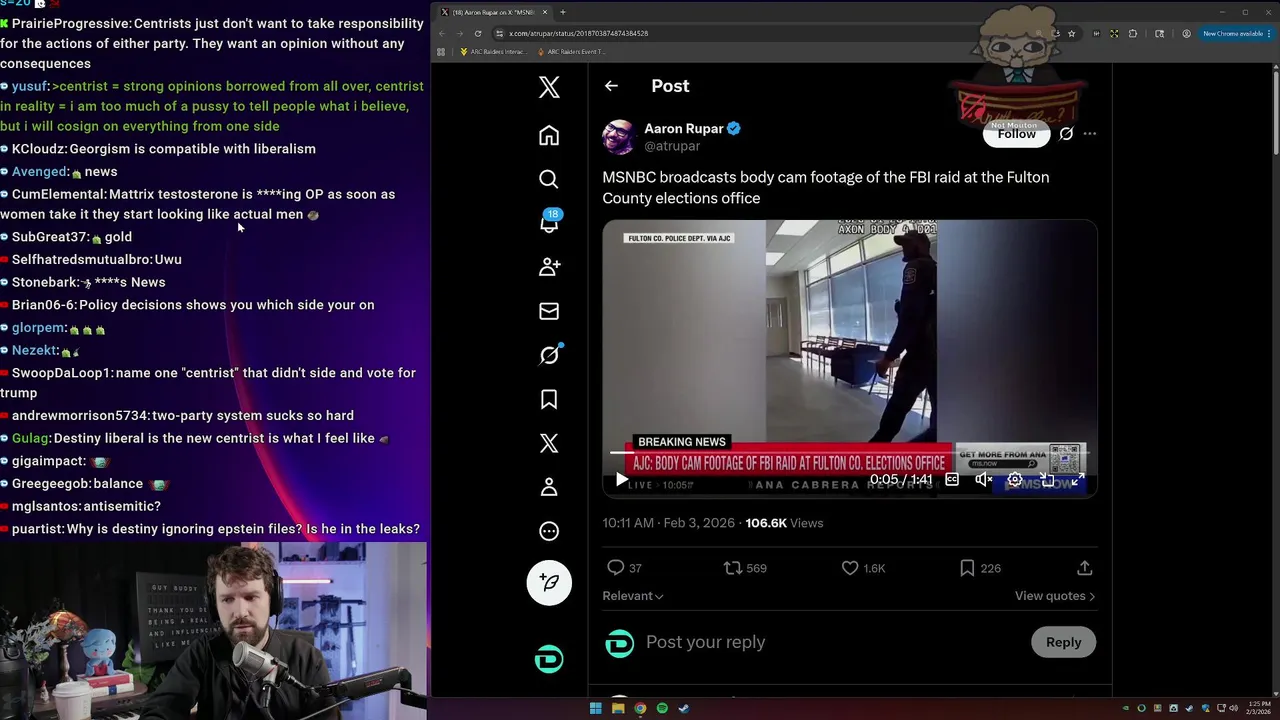
Task: Open ARC Raiders Event T... bookmark
Action: point(571,52)
